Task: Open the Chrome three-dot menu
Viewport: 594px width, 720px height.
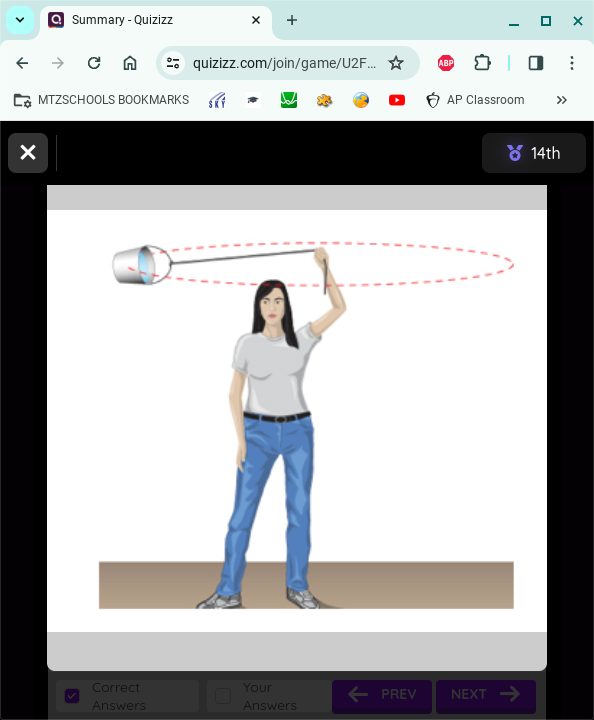Action: pos(572,63)
